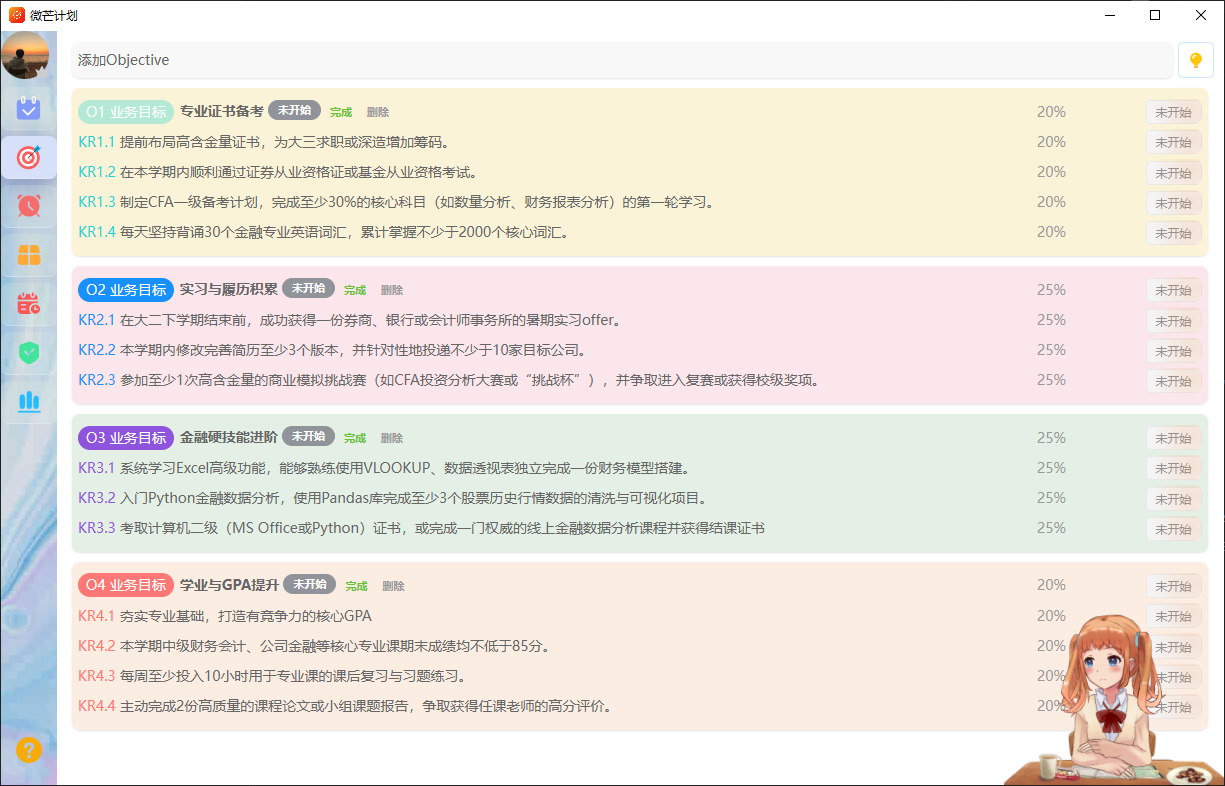Click the right-side 未开始 button on O2 header row

[x=1173, y=290]
